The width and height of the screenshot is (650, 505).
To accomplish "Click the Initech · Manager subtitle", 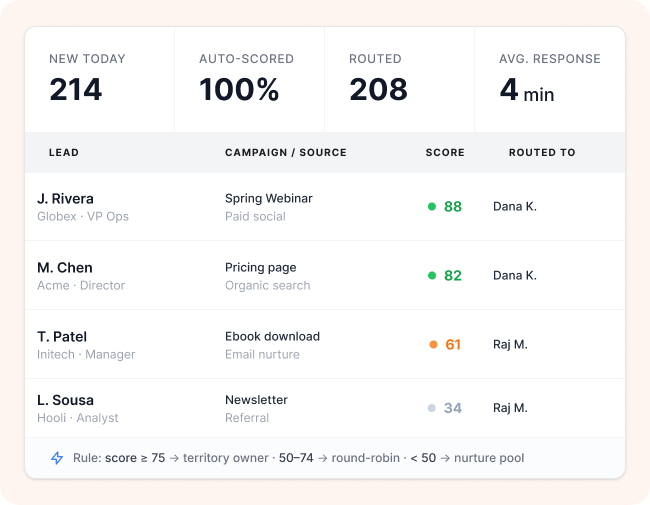I will (86, 354).
